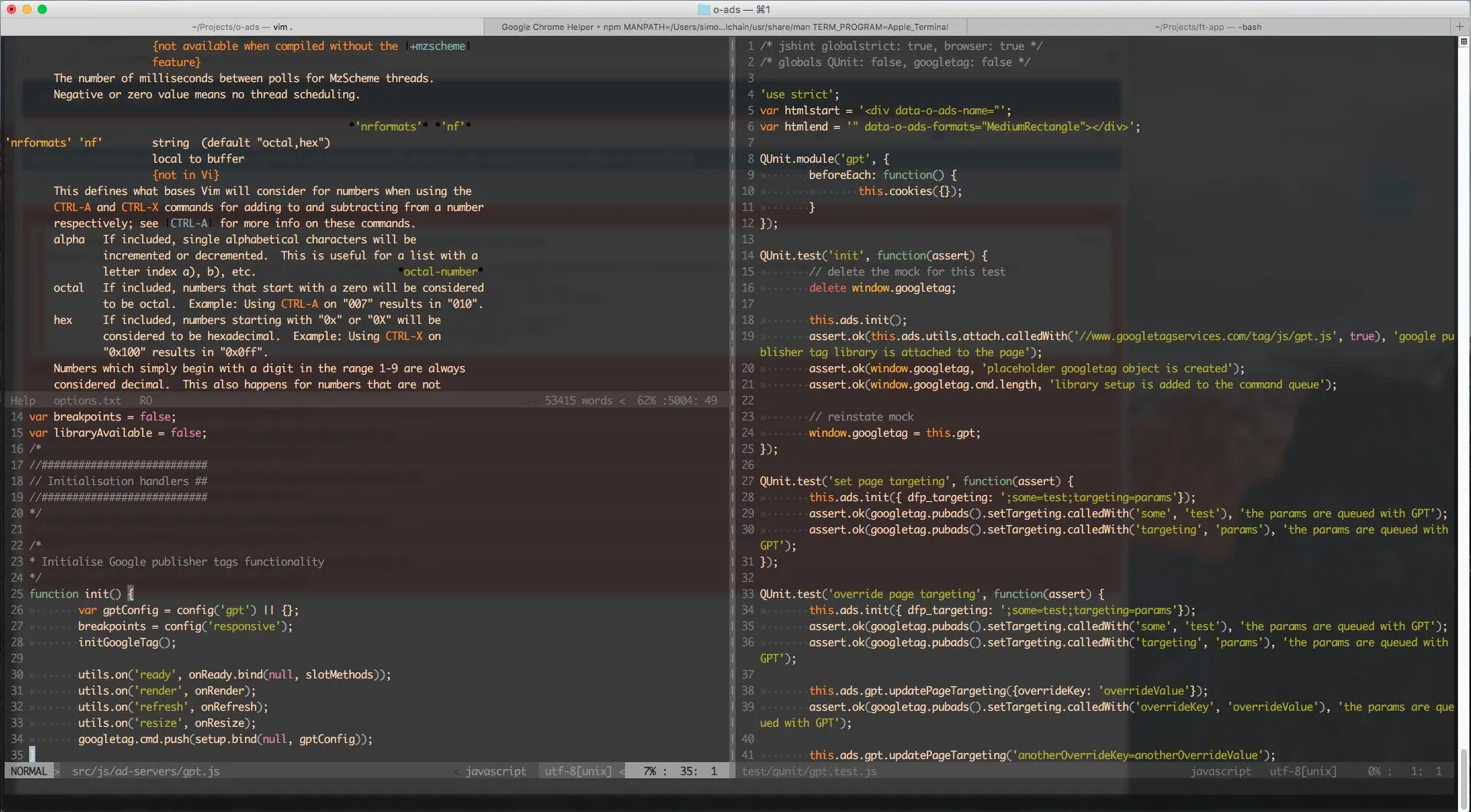Click the o-ads folder icon in title bar
Viewport: 1471px width, 812px height.
pos(703,9)
